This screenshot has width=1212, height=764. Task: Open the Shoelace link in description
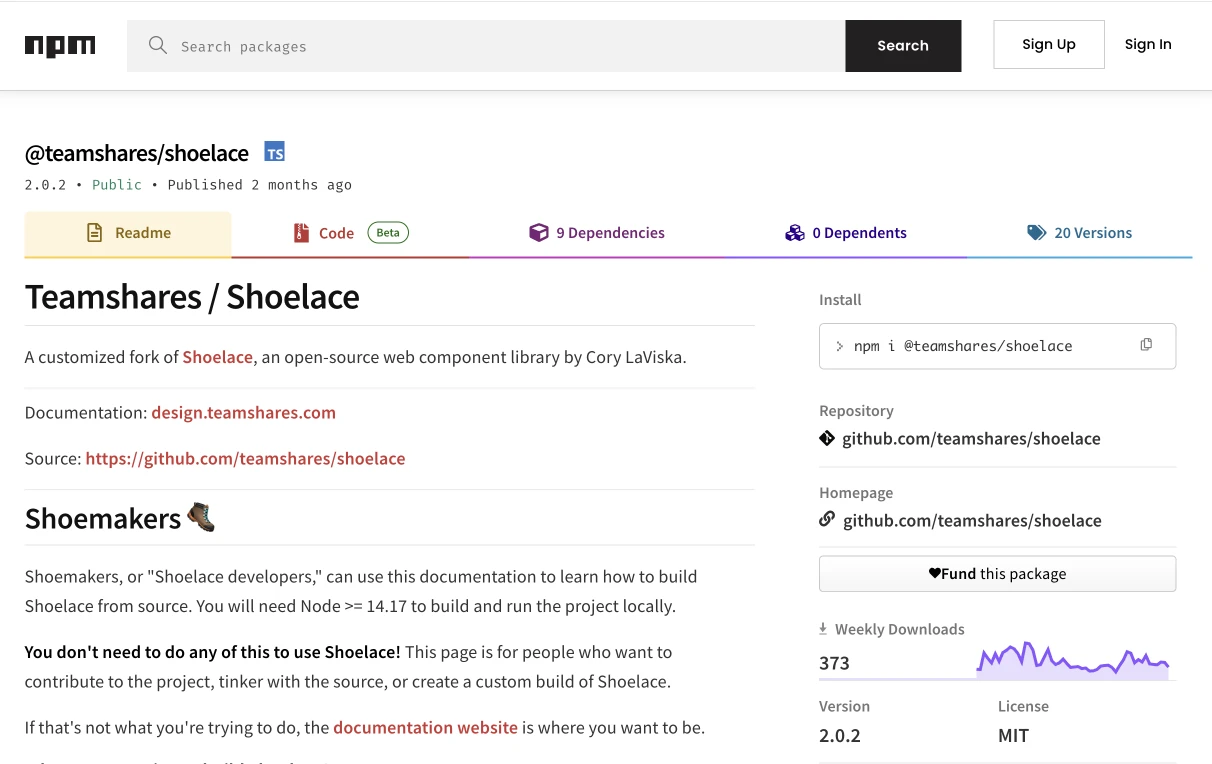217,357
